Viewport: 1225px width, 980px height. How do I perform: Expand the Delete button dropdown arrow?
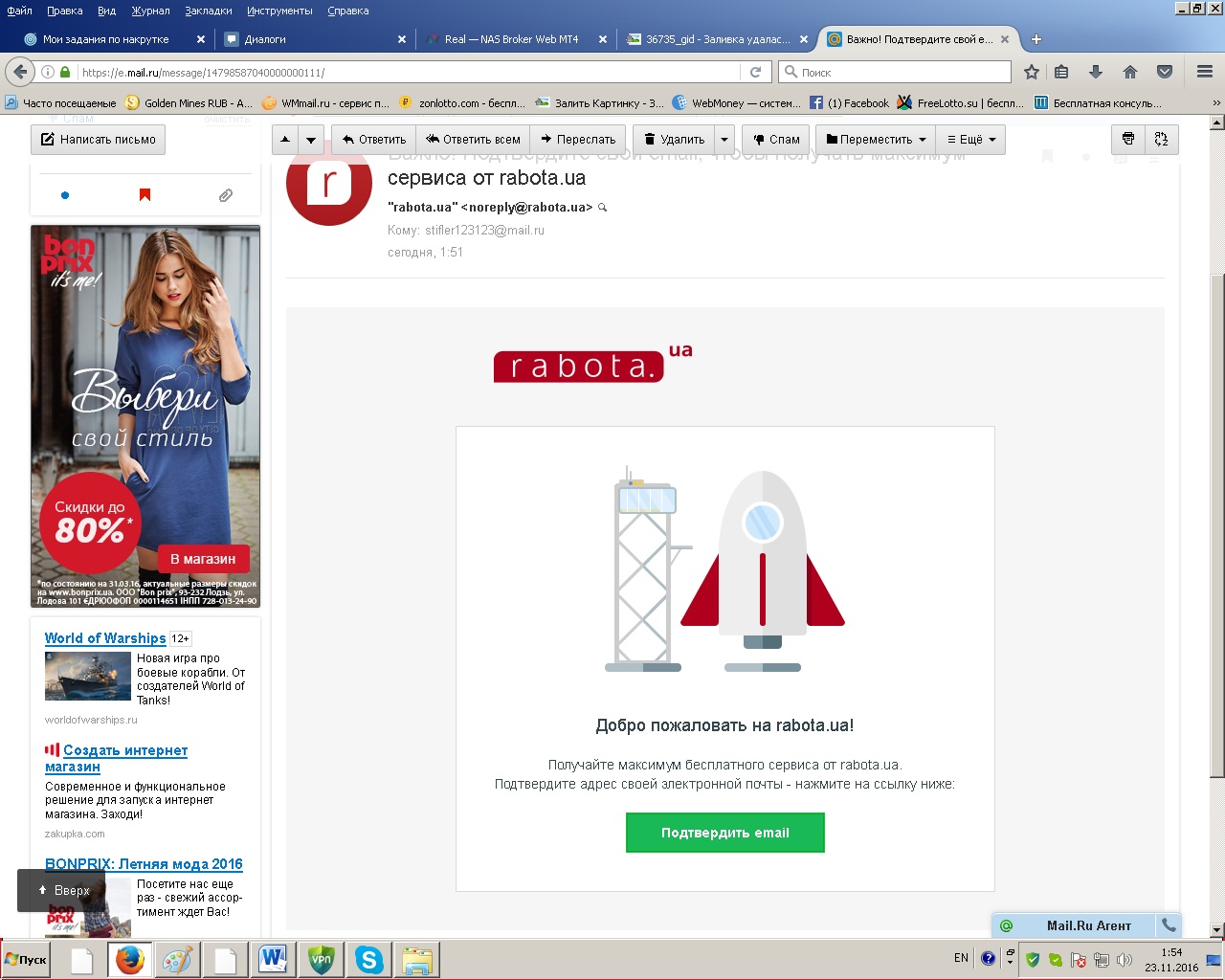click(724, 139)
